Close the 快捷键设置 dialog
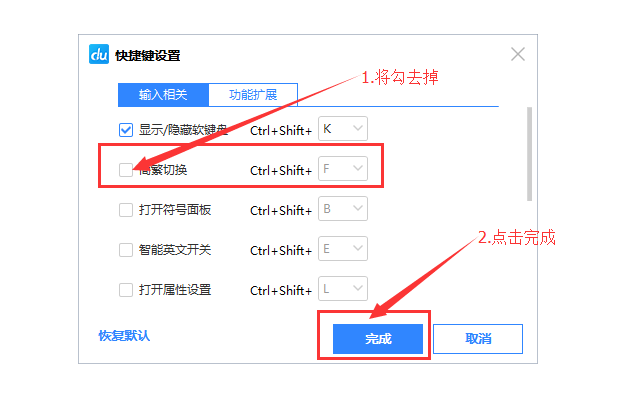Screen dimensions: 643x400 (518, 54)
